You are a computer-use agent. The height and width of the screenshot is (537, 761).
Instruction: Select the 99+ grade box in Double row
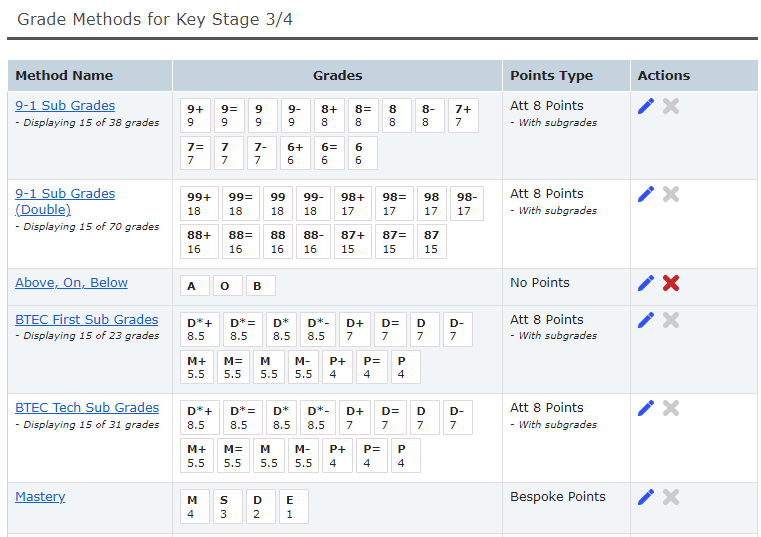(x=200, y=203)
